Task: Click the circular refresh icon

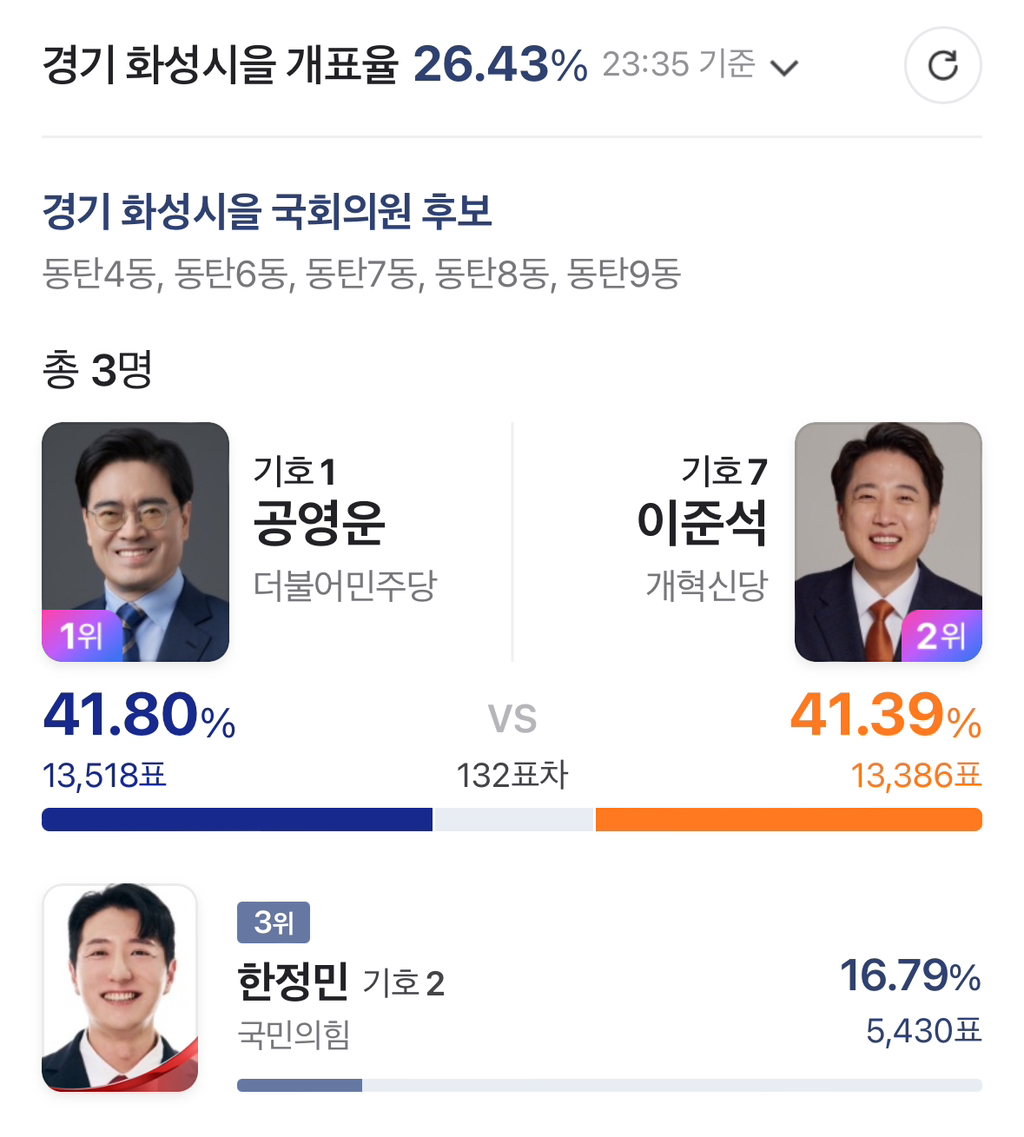Action: pos(943,65)
